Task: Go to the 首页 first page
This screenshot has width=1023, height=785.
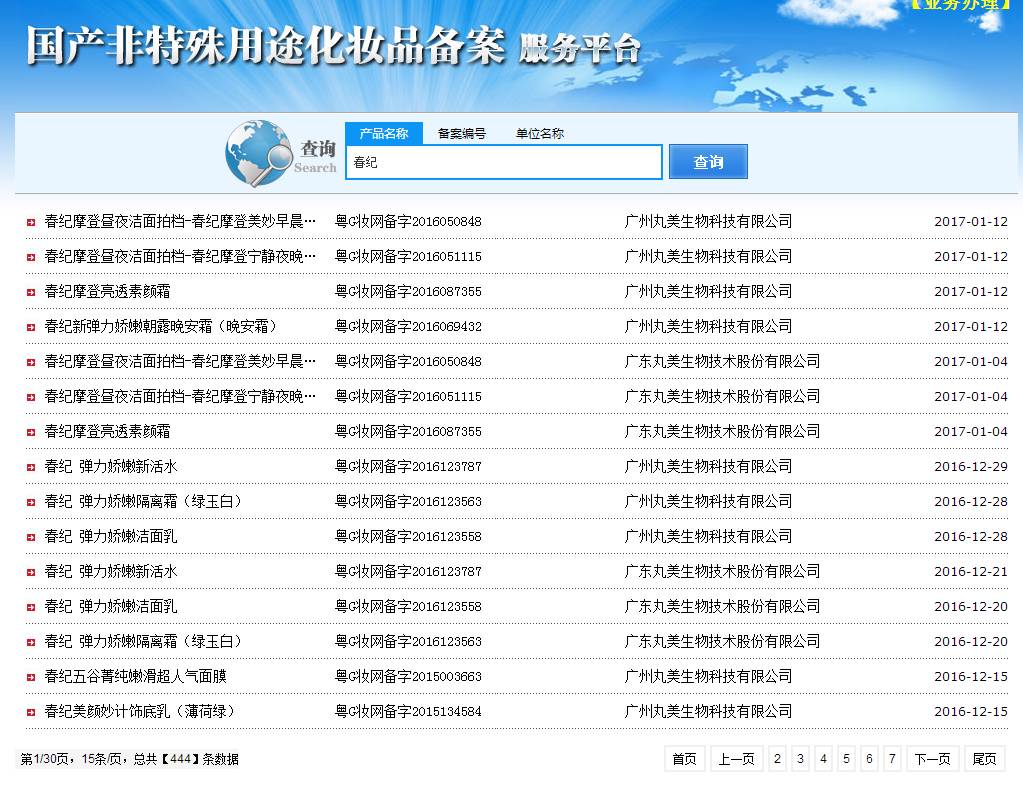Action: click(684, 759)
